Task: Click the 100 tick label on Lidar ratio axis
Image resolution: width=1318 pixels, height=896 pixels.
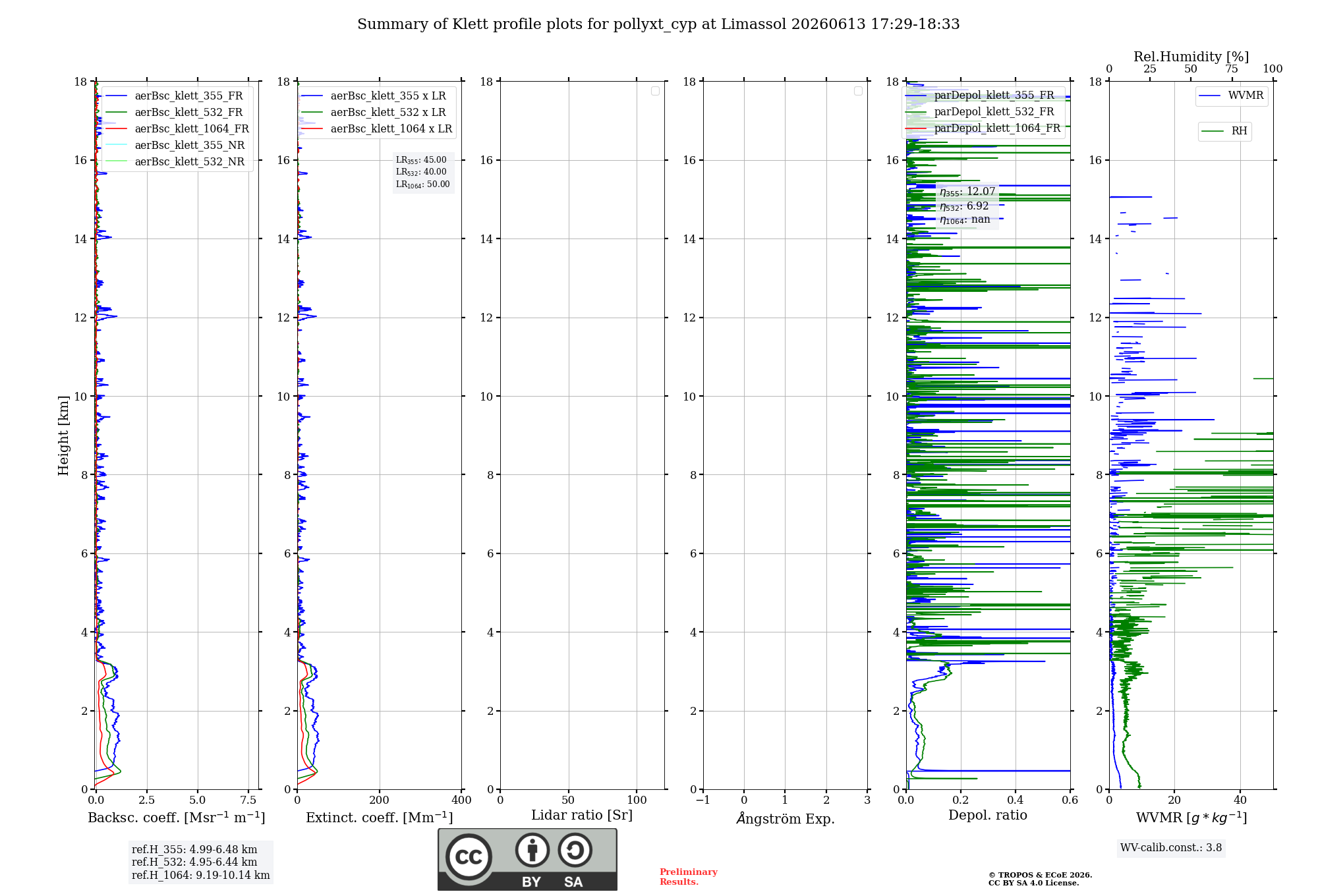Action: (637, 800)
